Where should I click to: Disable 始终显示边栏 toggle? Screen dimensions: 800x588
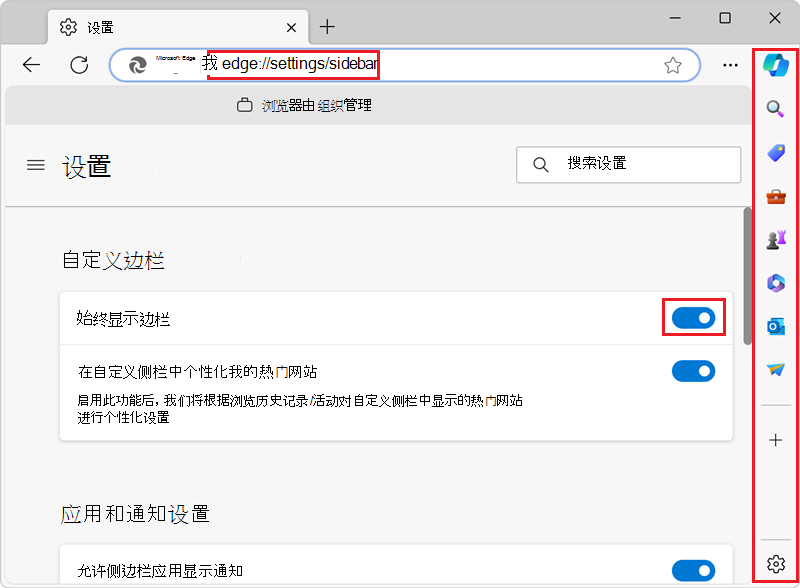[694, 317]
